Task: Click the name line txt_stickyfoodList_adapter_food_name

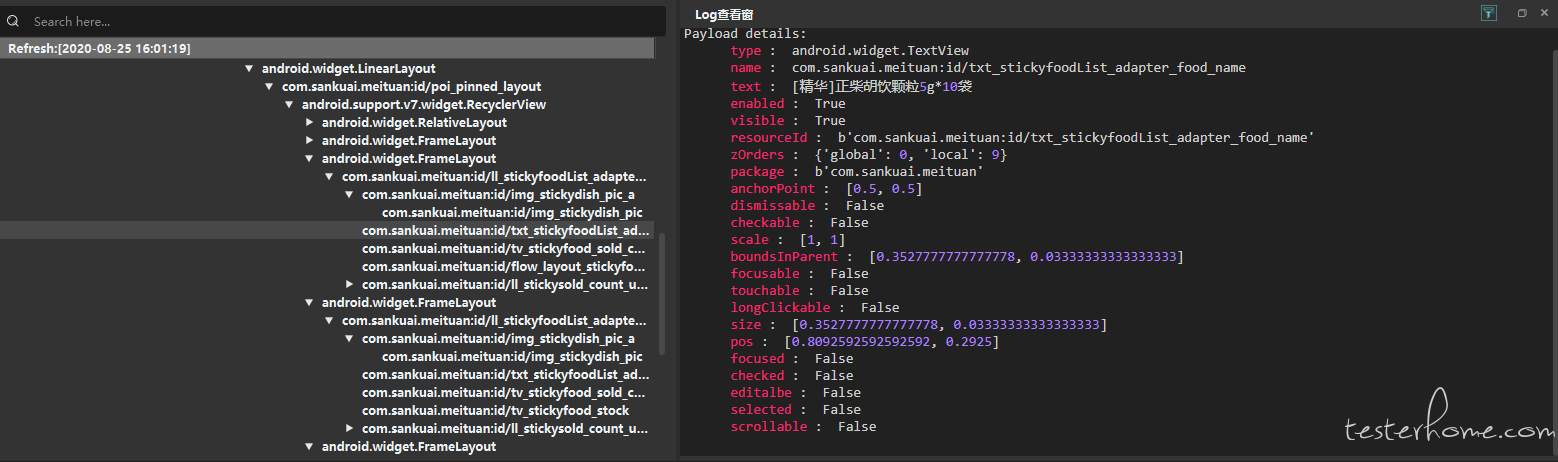Action: [988, 68]
